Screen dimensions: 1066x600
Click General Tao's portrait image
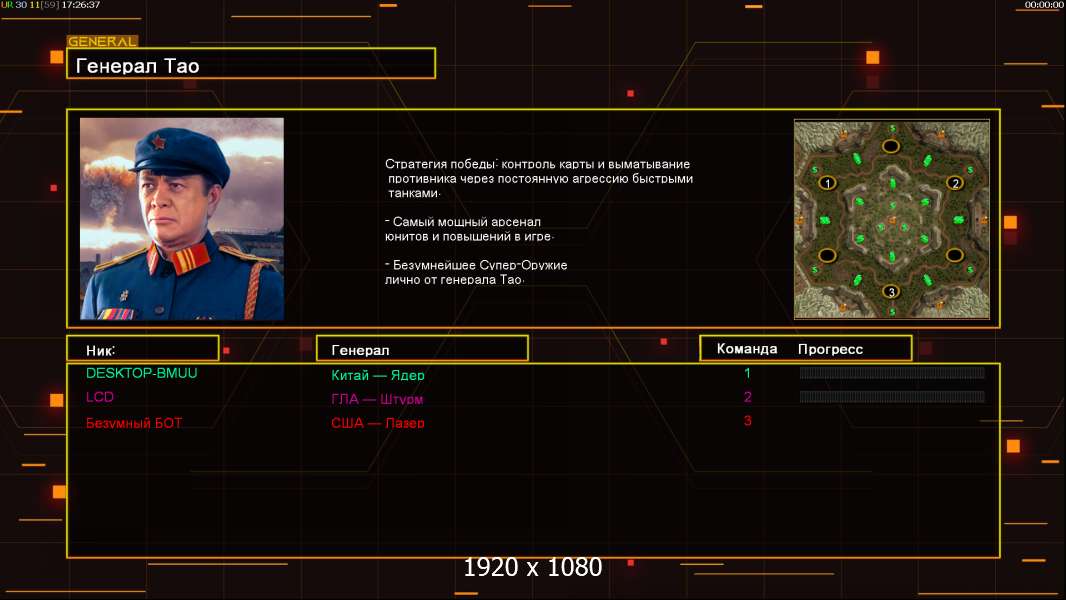182,219
